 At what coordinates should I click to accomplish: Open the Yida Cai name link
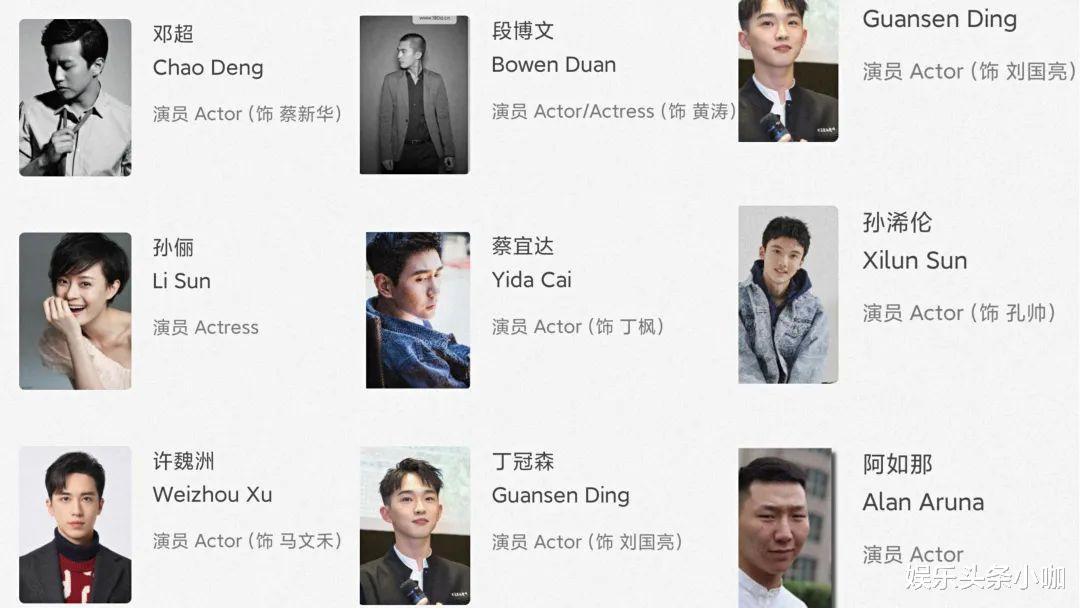click(x=532, y=280)
